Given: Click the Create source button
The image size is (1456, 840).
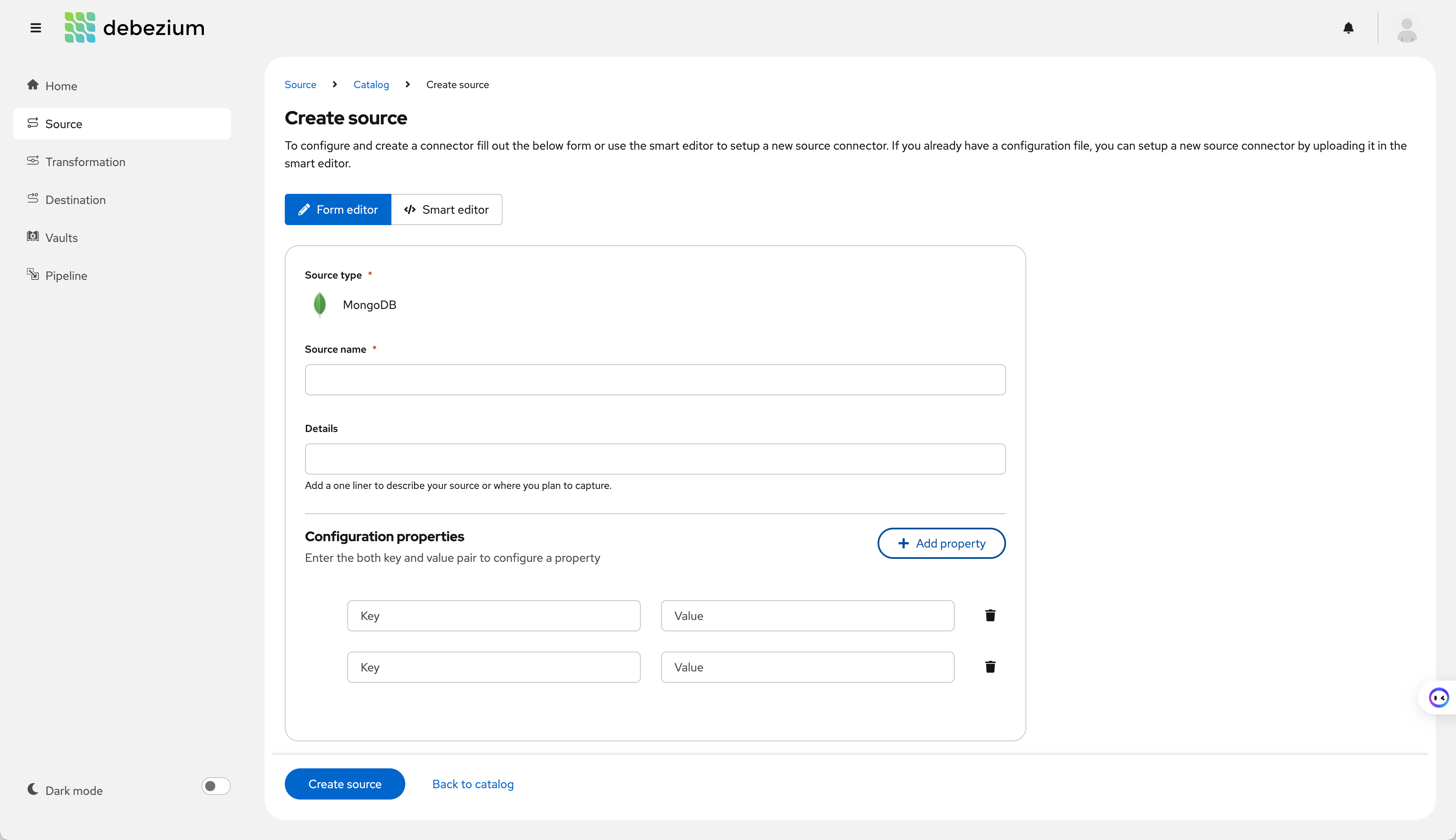Looking at the screenshot, I should 345,784.
